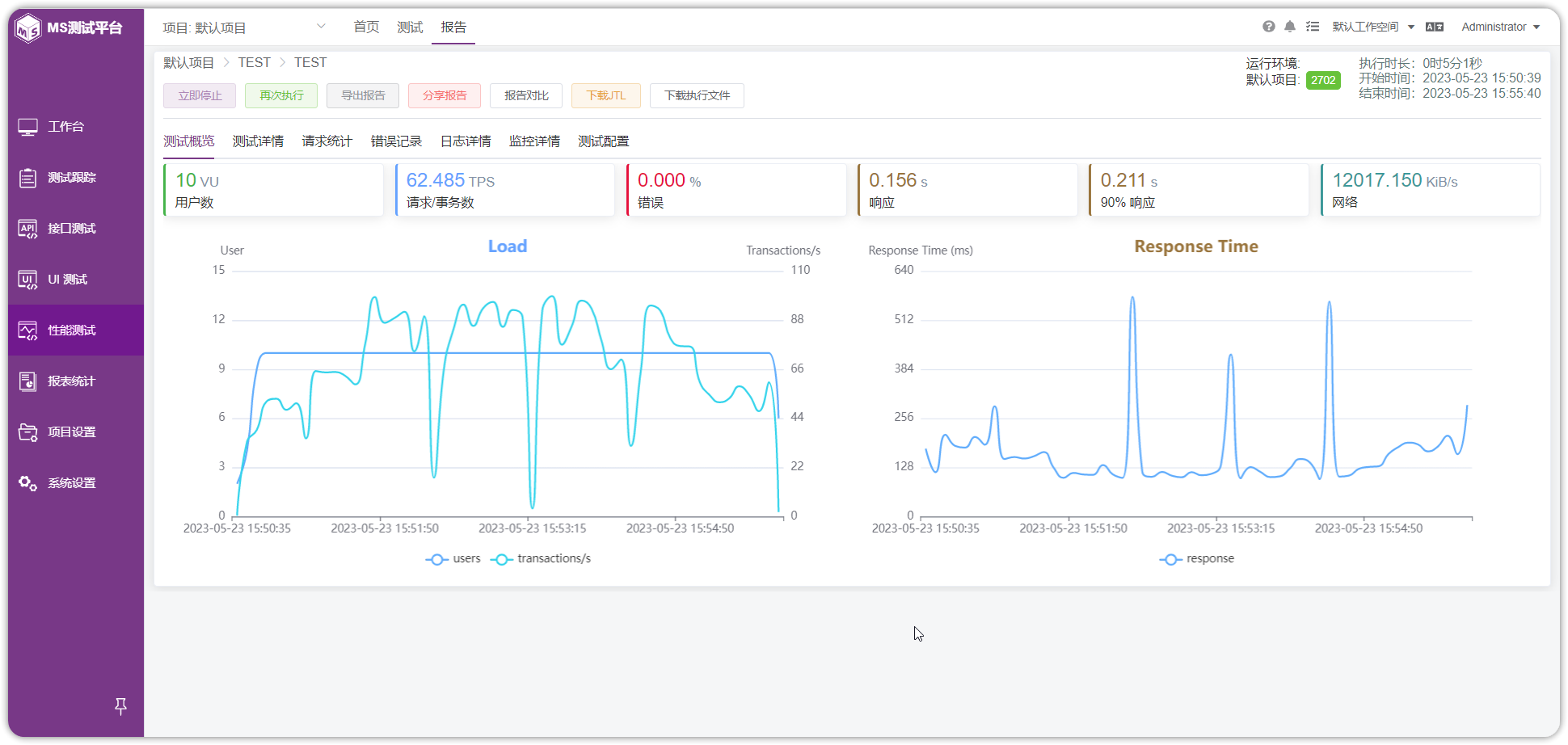
Task: Switch to the 测试配置 tab
Action: coord(604,141)
